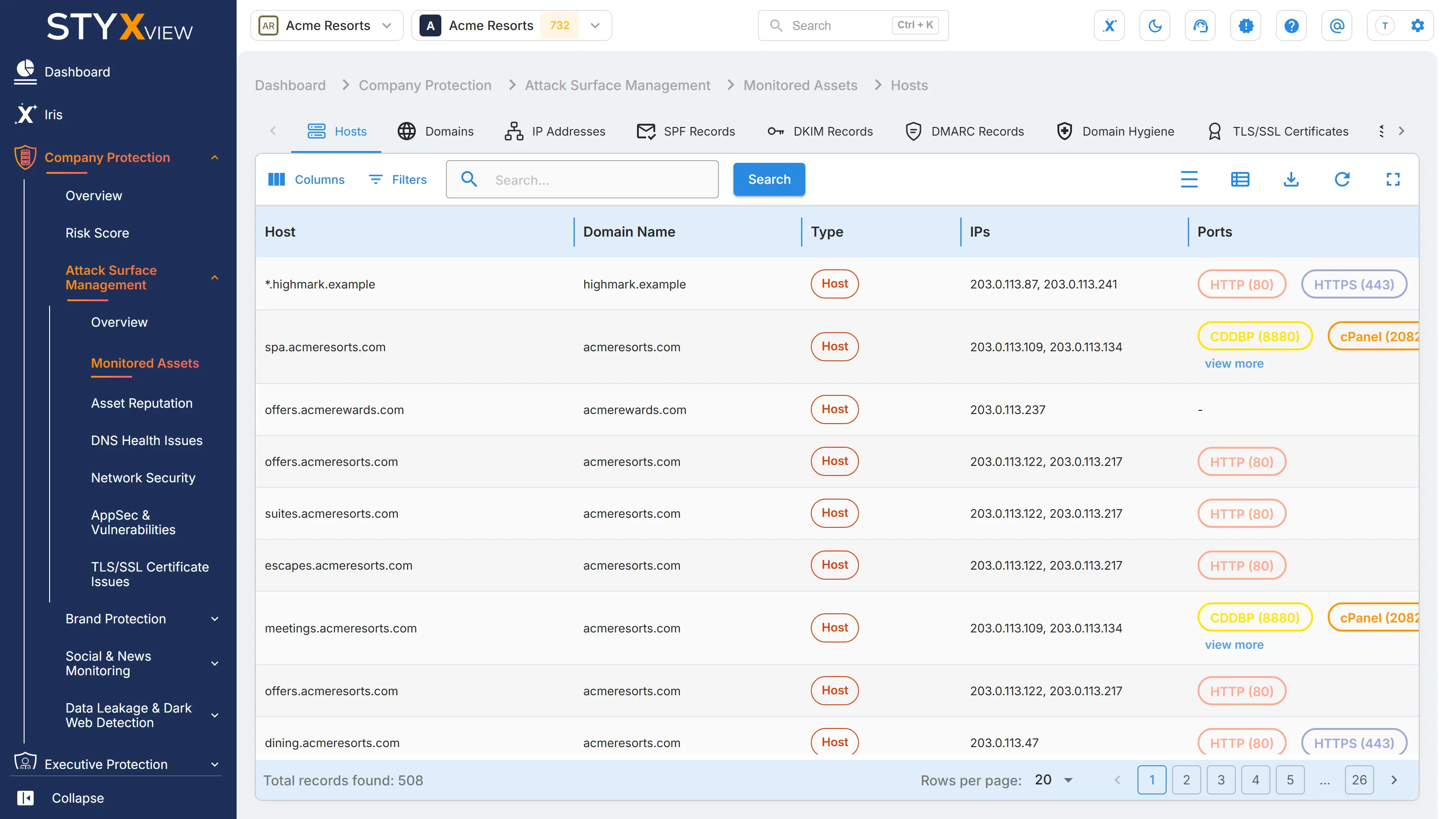The width and height of the screenshot is (1456, 819).
Task: Click the blue Search button
Action: pyautogui.click(x=769, y=179)
